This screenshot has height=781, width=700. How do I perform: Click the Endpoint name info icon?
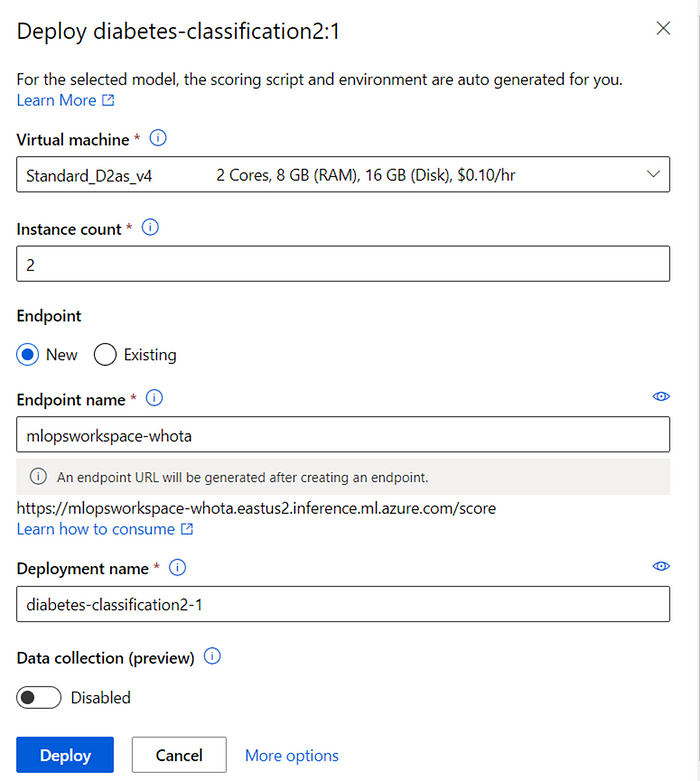click(154, 398)
